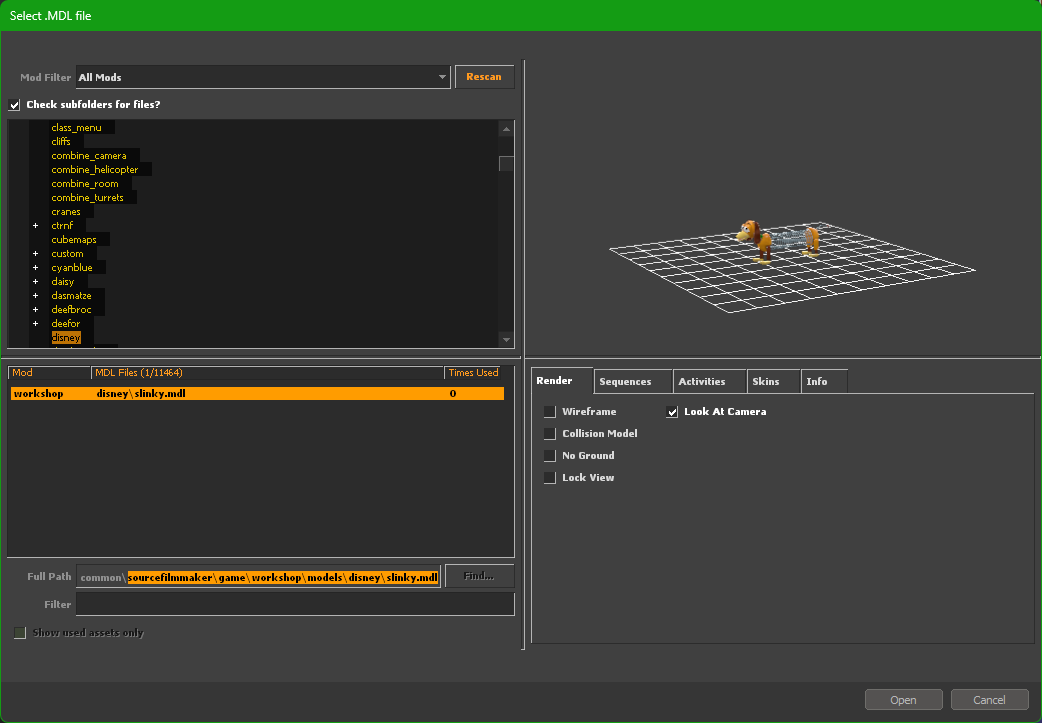Expand the deefor folder
This screenshot has width=1042, height=723.
pos(36,324)
